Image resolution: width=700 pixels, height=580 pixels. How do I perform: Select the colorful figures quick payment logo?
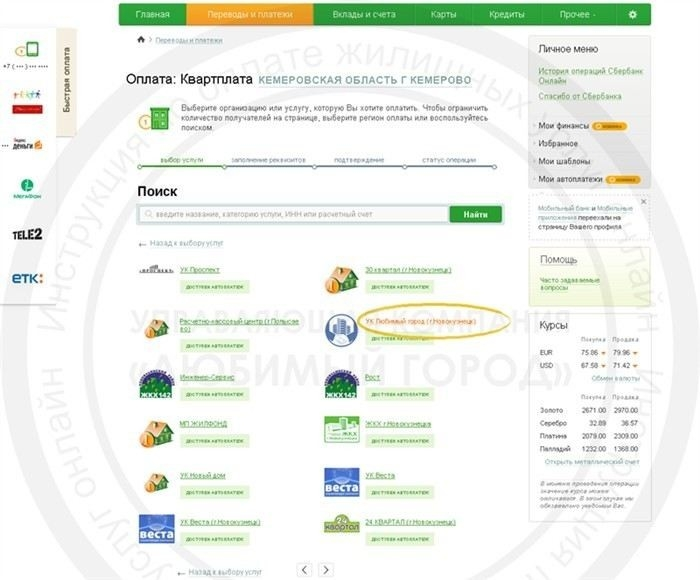click(x=27, y=101)
